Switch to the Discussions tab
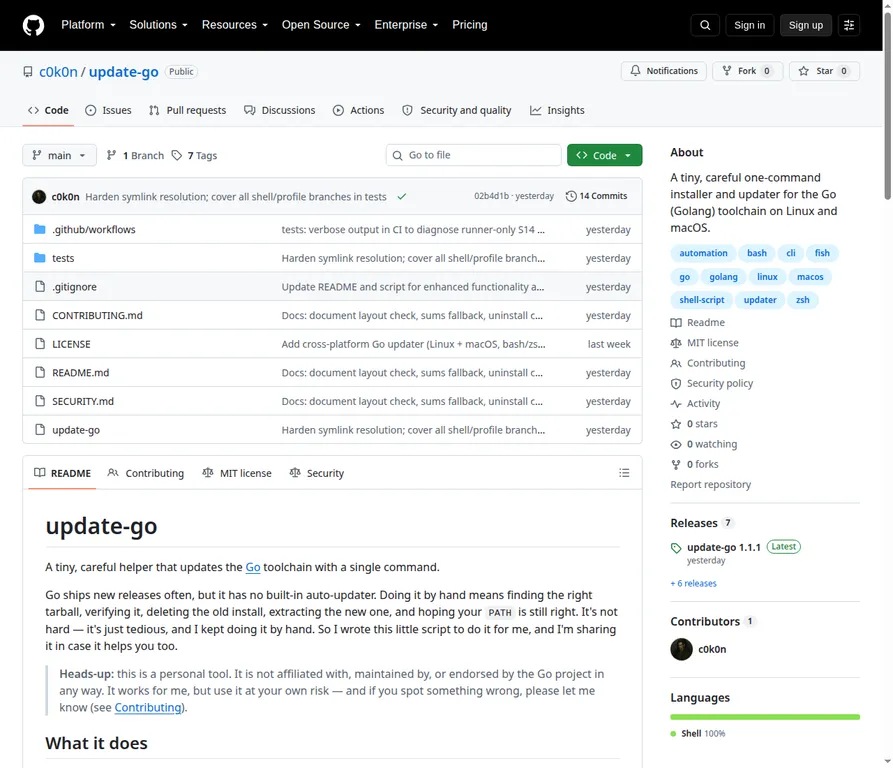Image resolution: width=893 pixels, height=768 pixels. coord(280,110)
